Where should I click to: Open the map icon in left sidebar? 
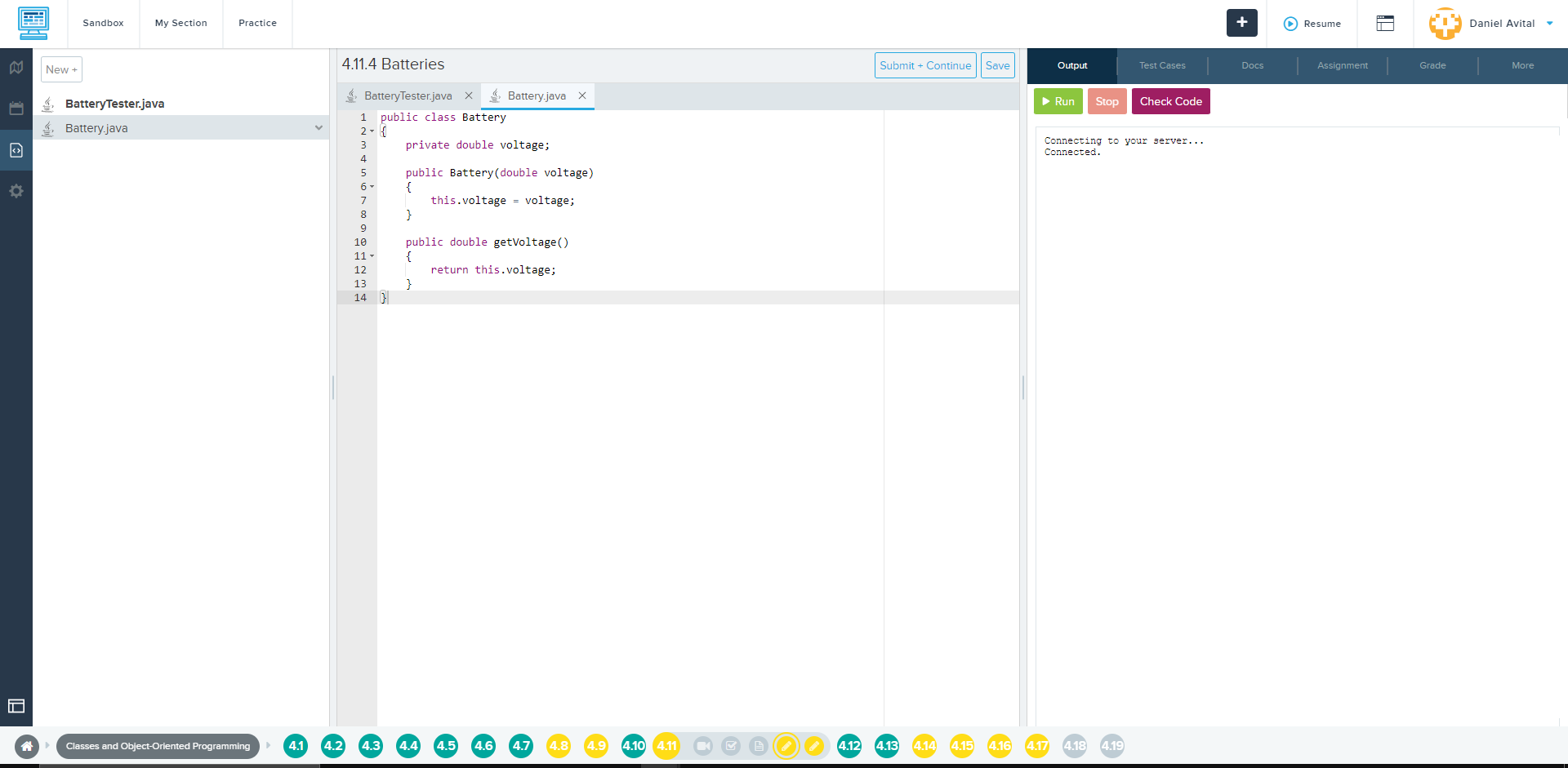click(16, 68)
